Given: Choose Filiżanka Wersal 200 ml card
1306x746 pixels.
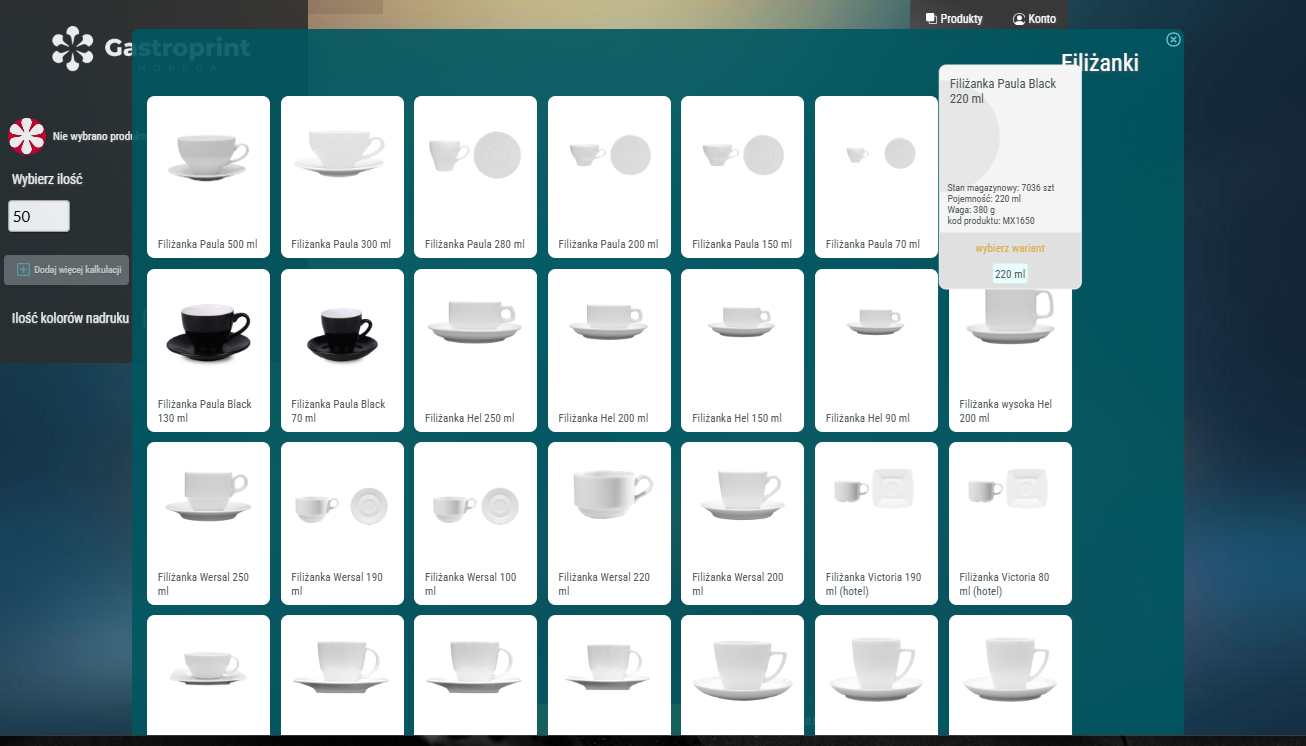Looking at the screenshot, I should (742, 523).
